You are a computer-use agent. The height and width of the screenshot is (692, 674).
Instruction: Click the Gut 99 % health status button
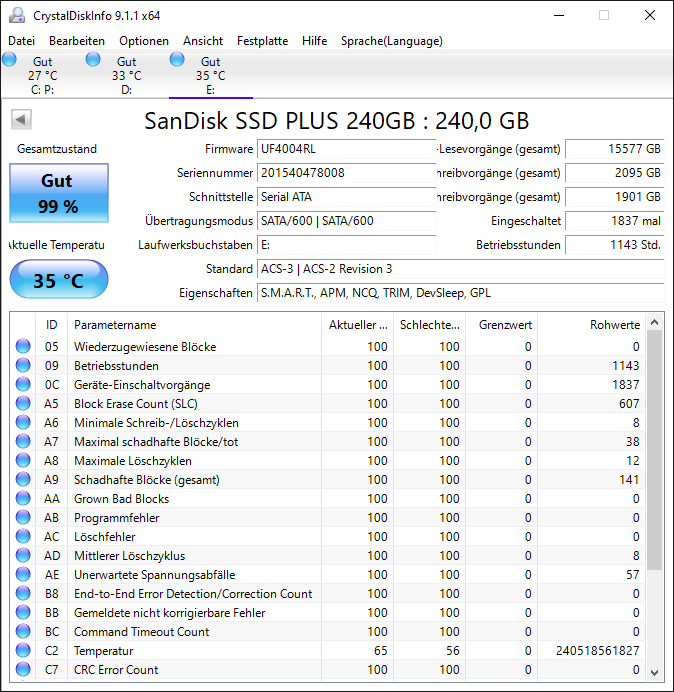59,193
